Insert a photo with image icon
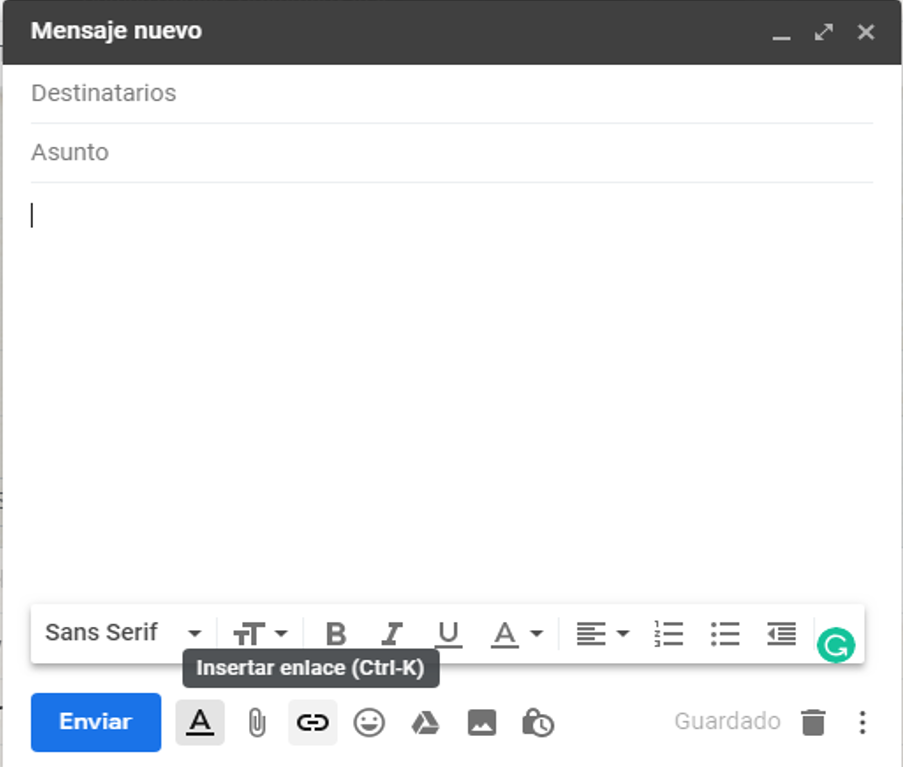This screenshot has height=767, width=903. (482, 722)
